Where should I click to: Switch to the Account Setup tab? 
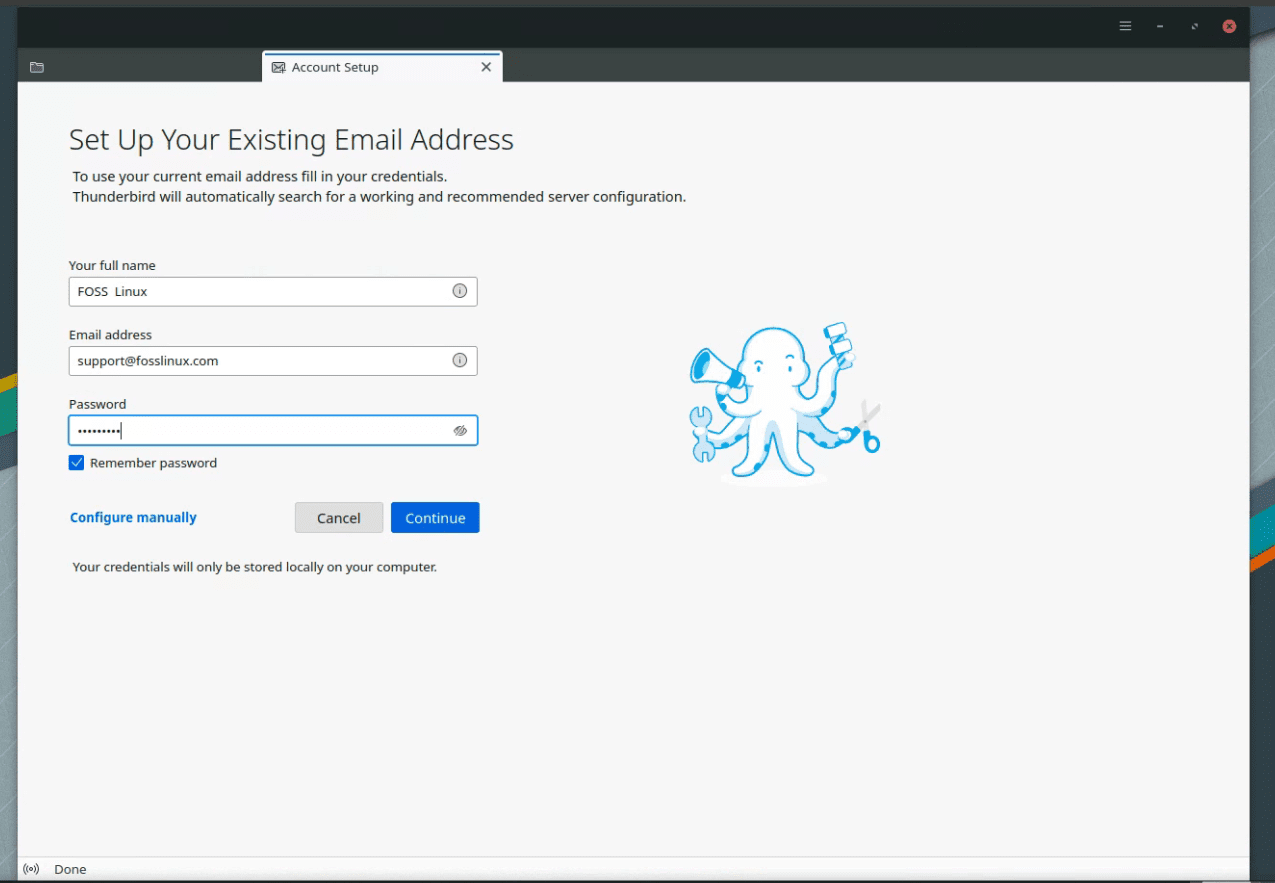[382, 67]
